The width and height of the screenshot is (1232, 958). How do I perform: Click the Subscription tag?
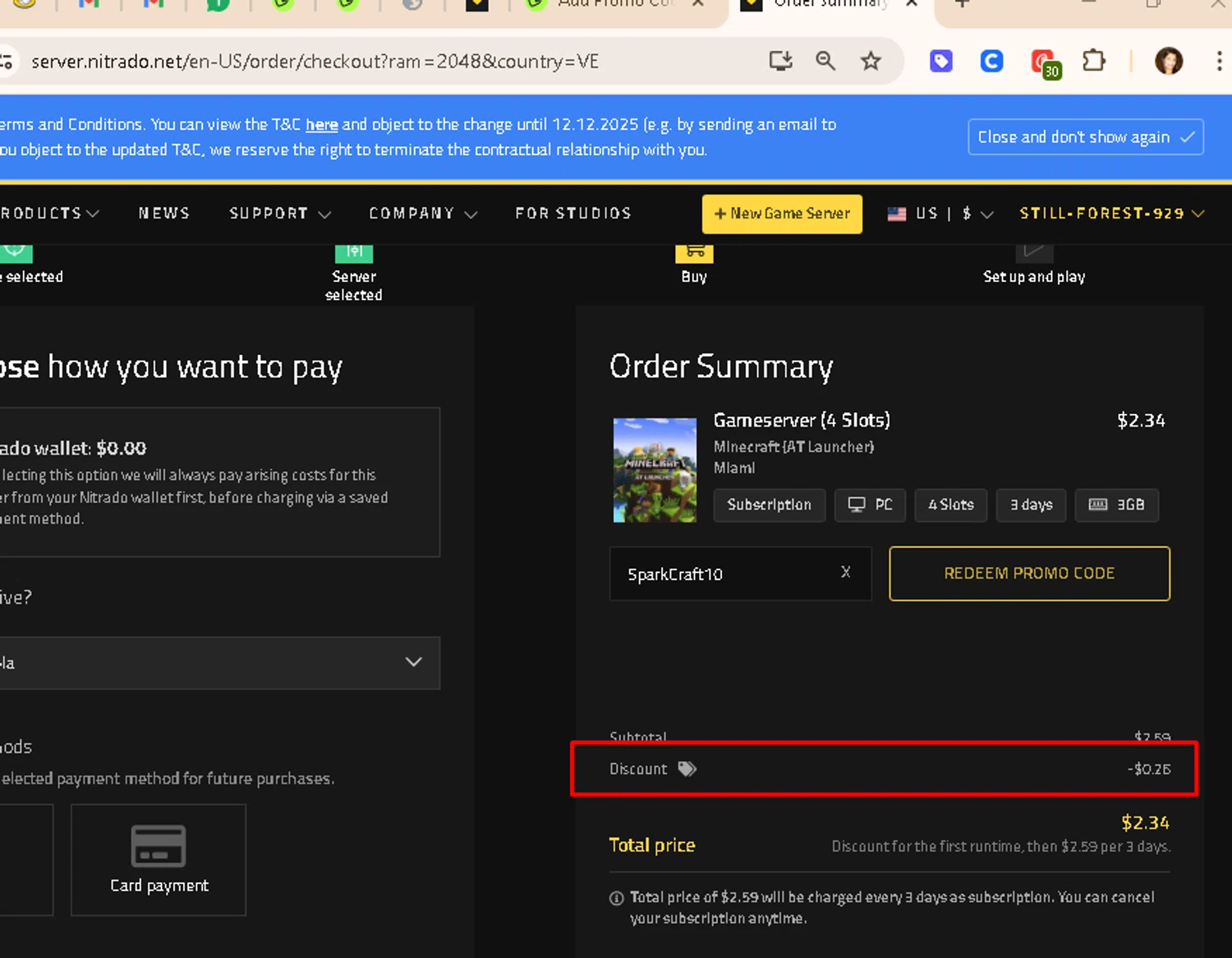(x=770, y=504)
